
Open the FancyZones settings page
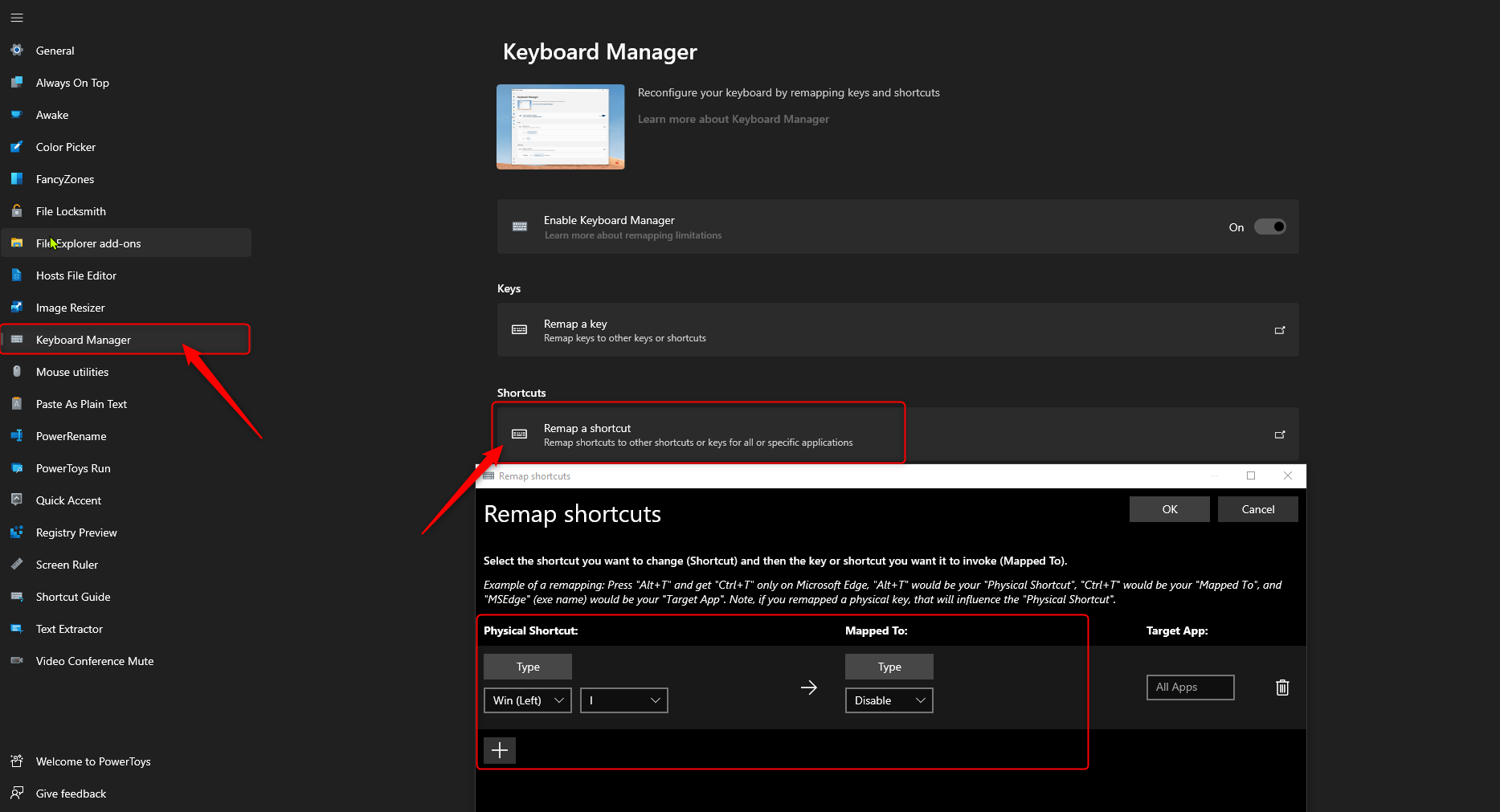click(126, 178)
